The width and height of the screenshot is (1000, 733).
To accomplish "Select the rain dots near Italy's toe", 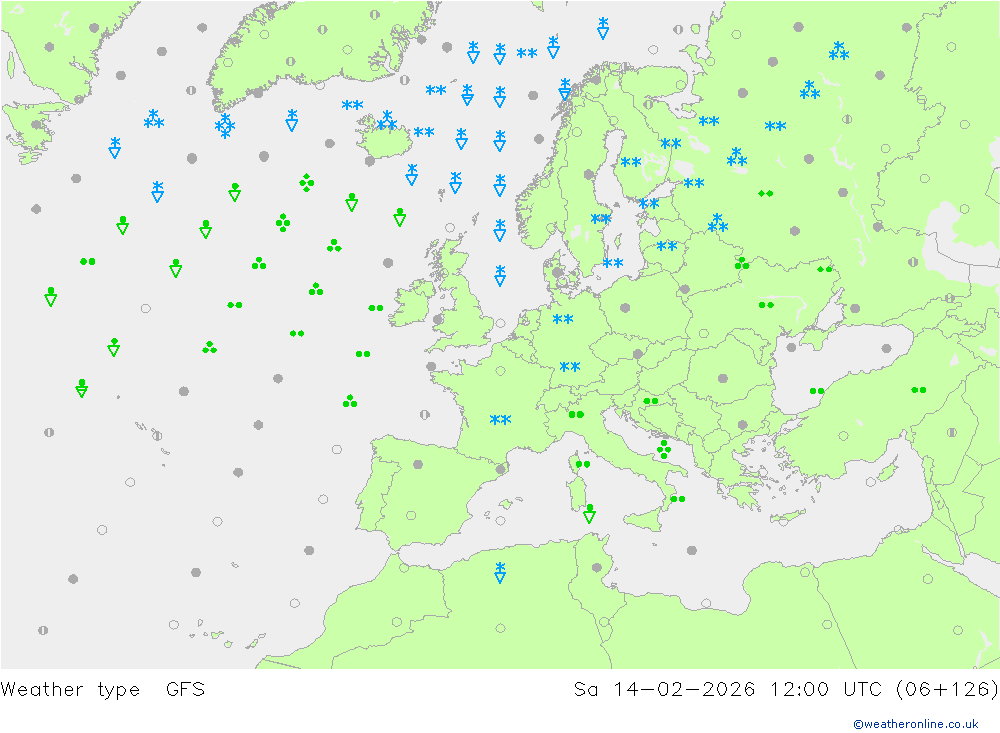I will coord(677,499).
